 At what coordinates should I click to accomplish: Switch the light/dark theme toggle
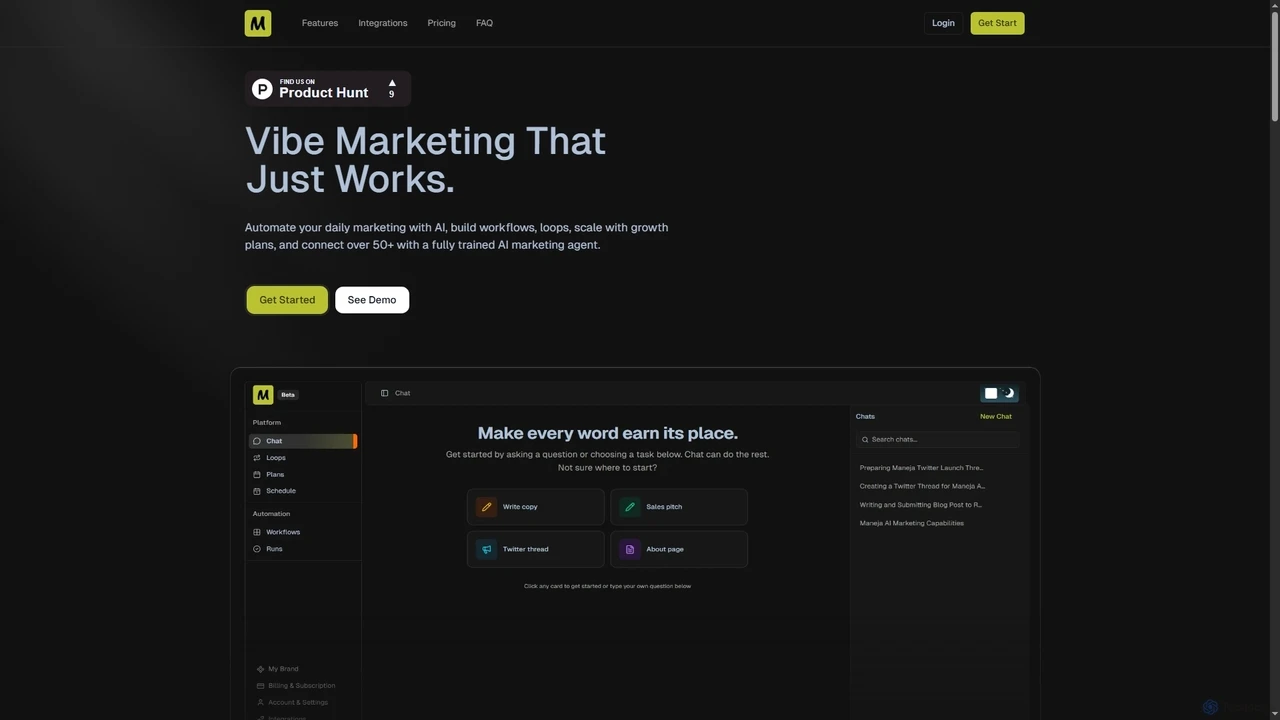(999, 393)
